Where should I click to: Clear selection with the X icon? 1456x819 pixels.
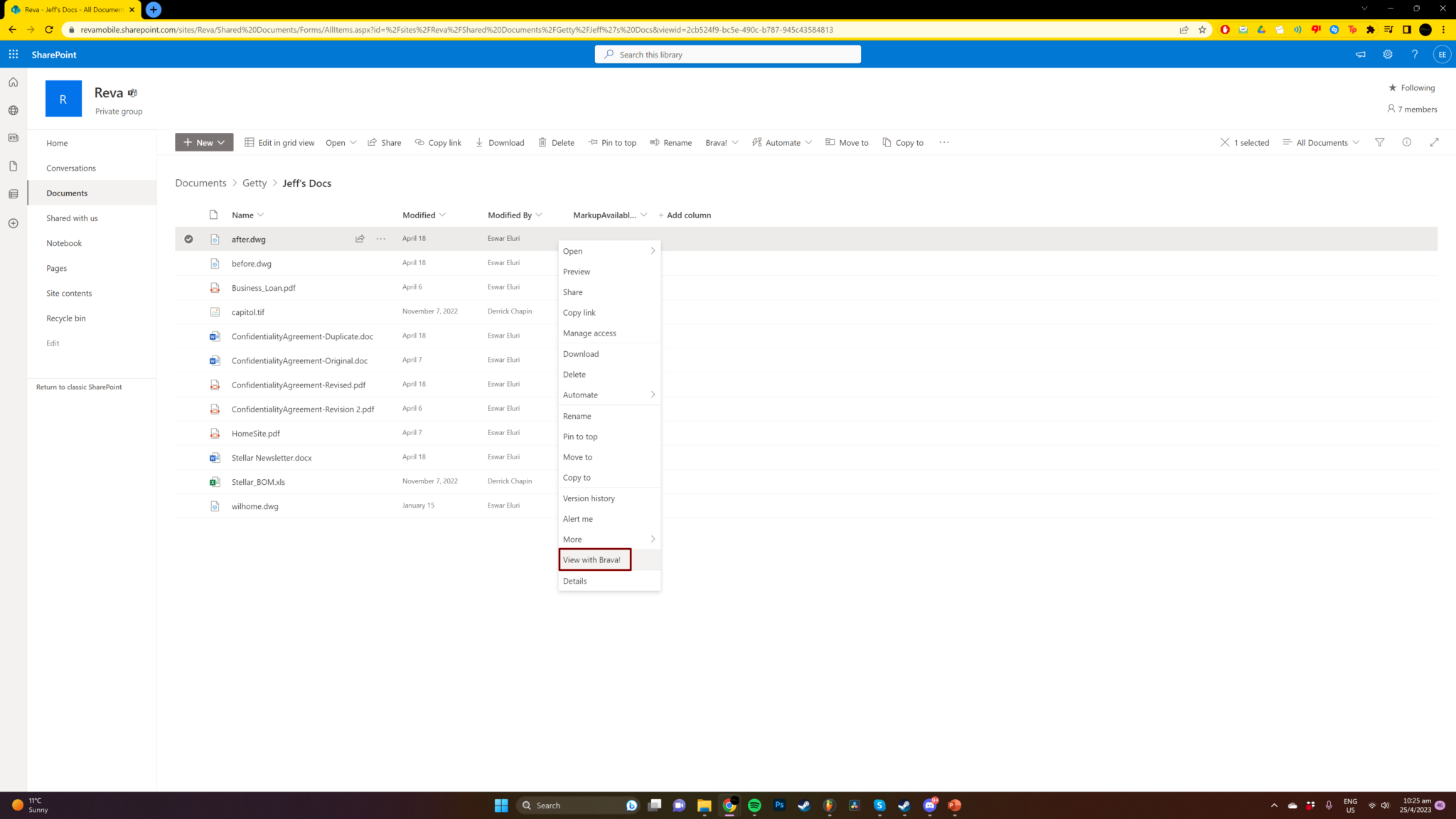(1224, 142)
